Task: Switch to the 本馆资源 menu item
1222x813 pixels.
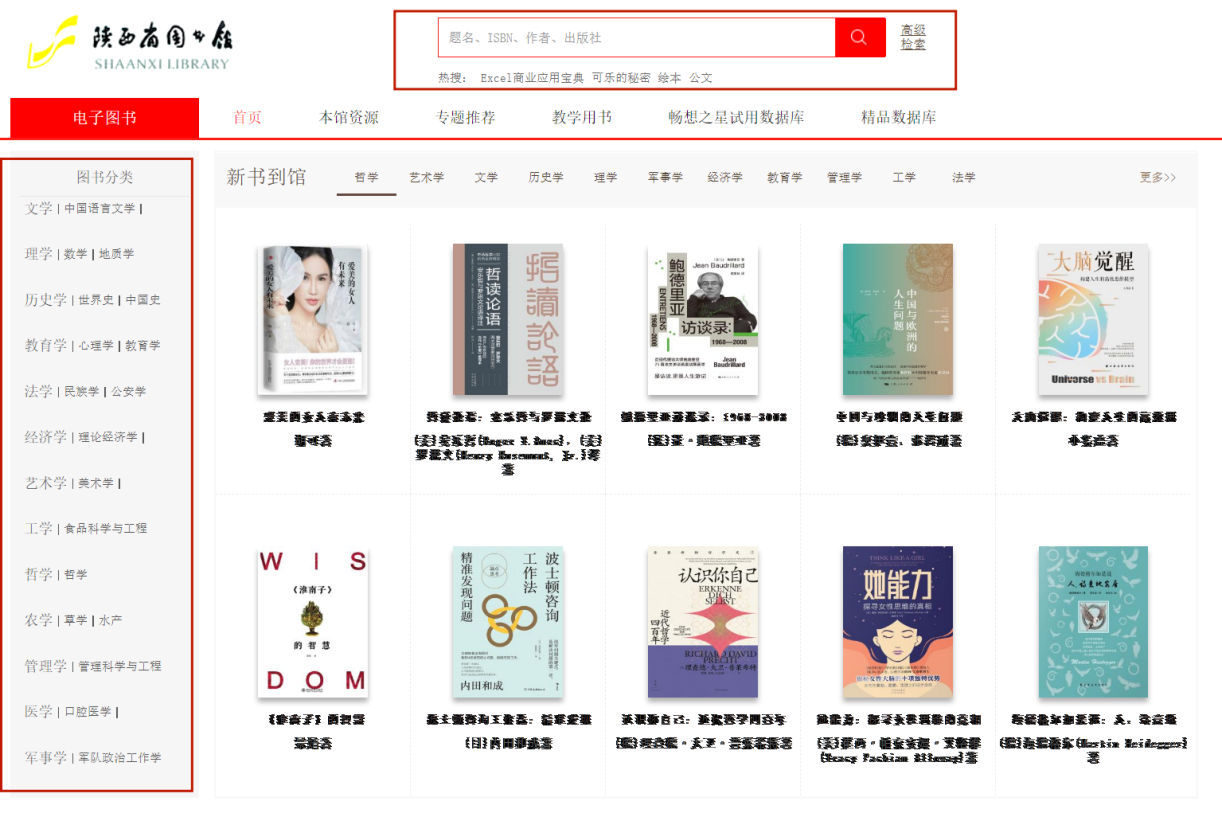Action: click(349, 117)
